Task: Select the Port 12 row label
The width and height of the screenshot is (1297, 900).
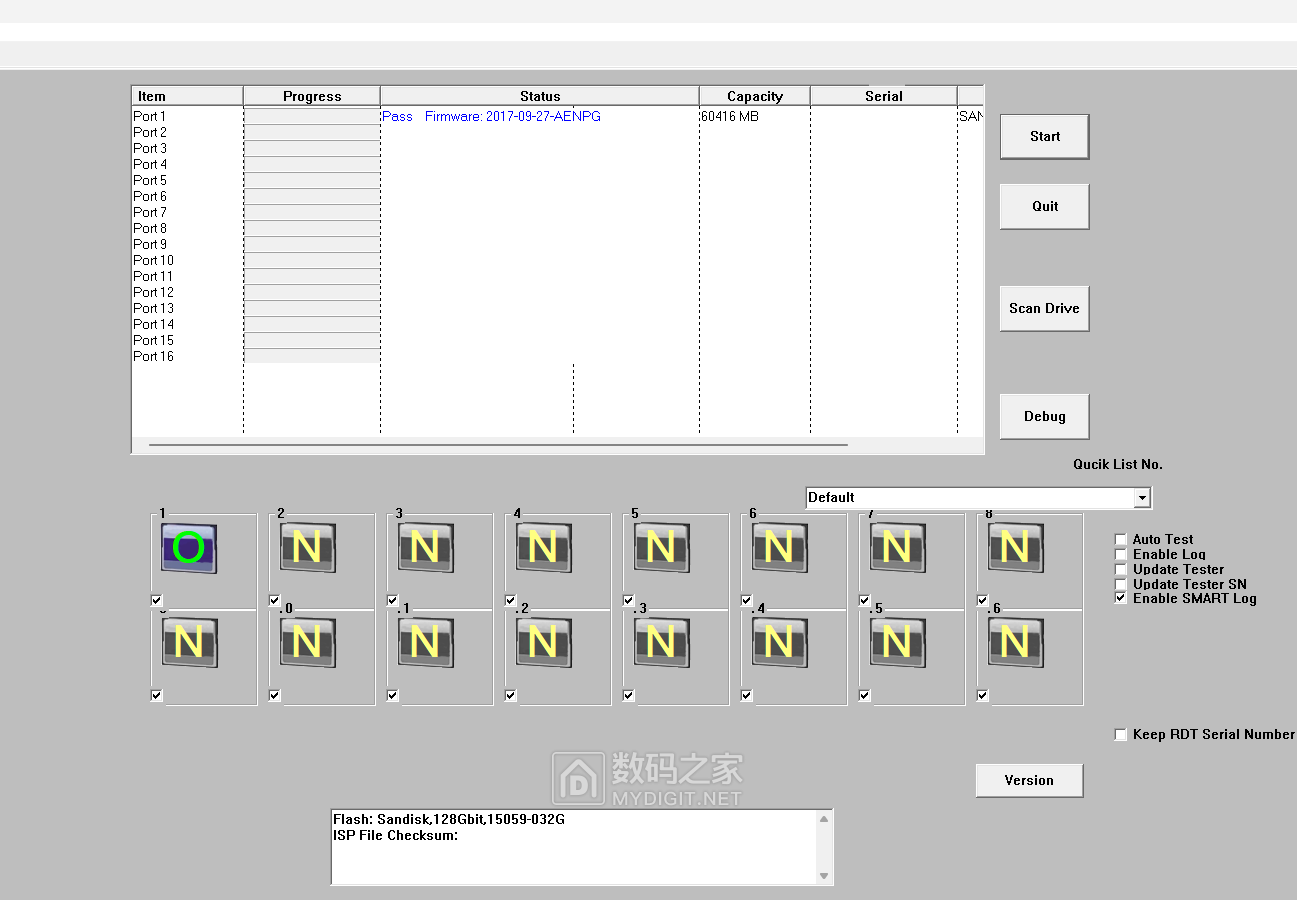Action: (153, 292)
